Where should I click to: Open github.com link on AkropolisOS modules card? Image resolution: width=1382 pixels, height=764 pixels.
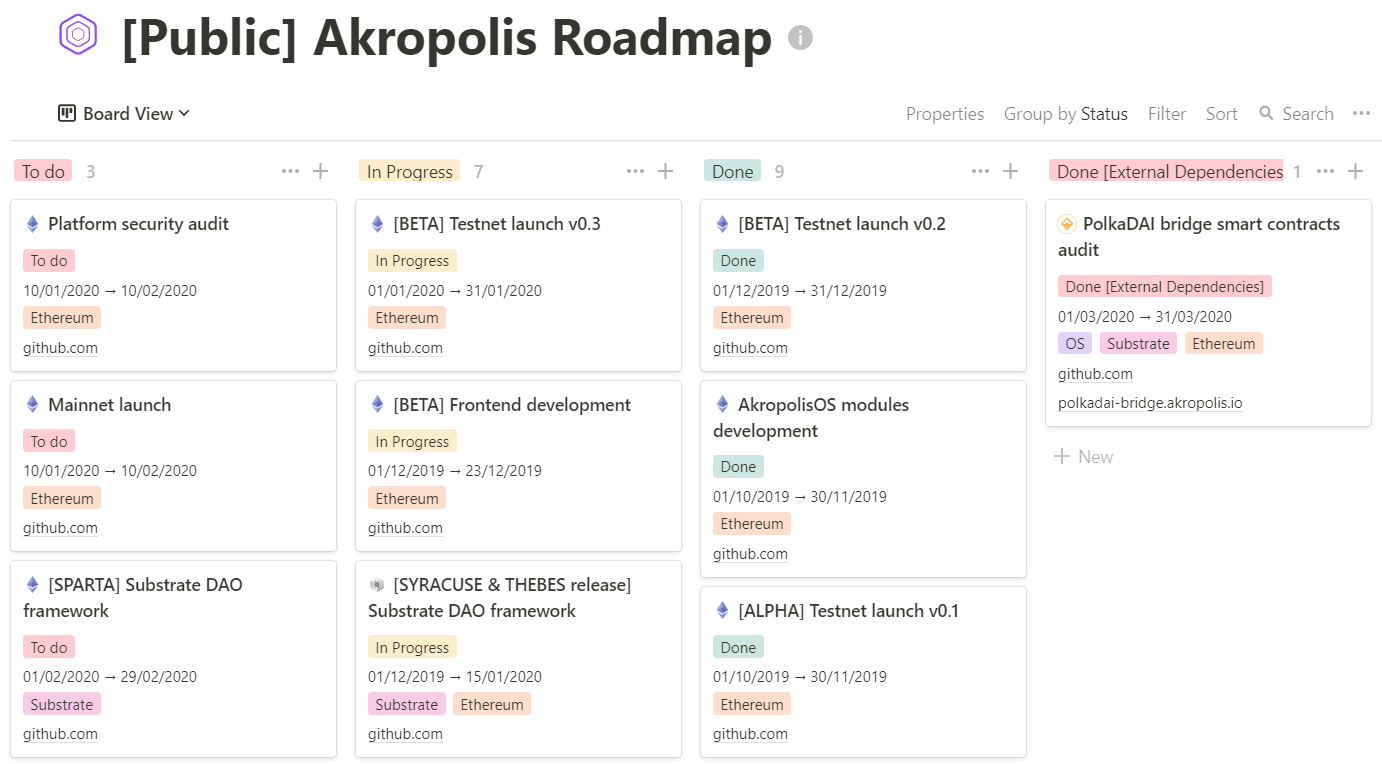pos(750,554)
